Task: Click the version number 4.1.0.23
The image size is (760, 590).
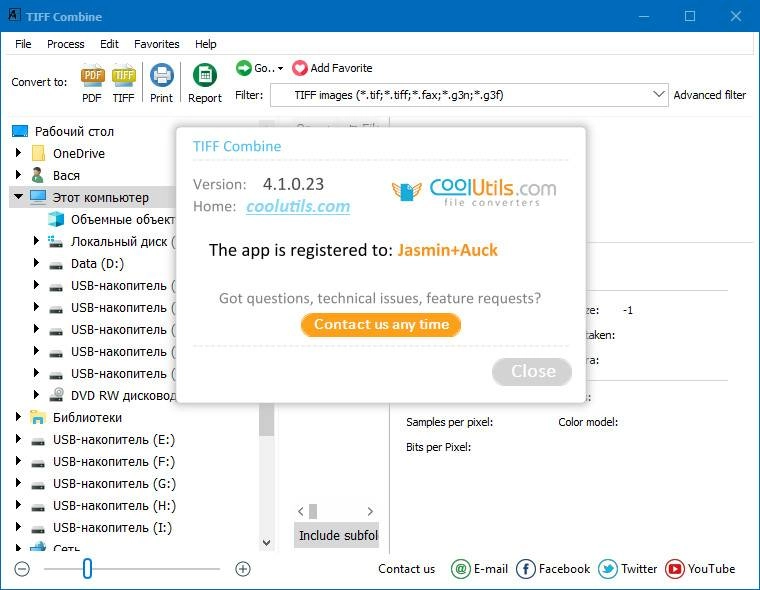Action: coord(293,184)
